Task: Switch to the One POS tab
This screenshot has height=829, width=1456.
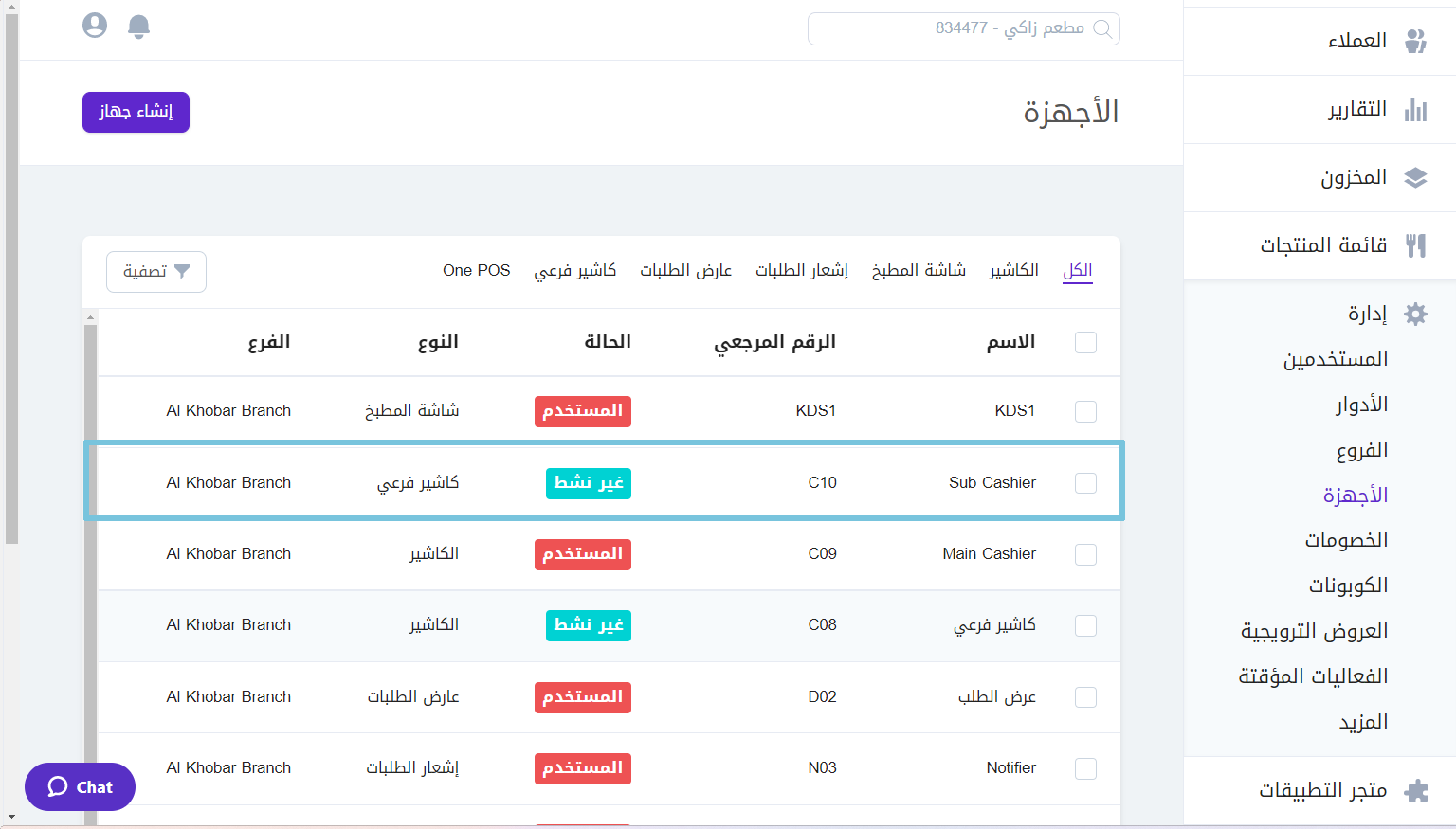Action: coord(476,271)
